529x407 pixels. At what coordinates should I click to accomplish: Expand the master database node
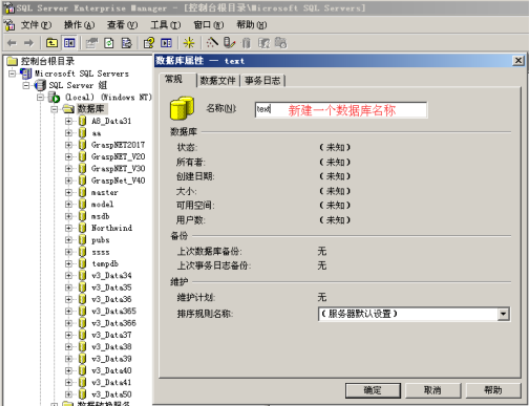coord(68,192)
